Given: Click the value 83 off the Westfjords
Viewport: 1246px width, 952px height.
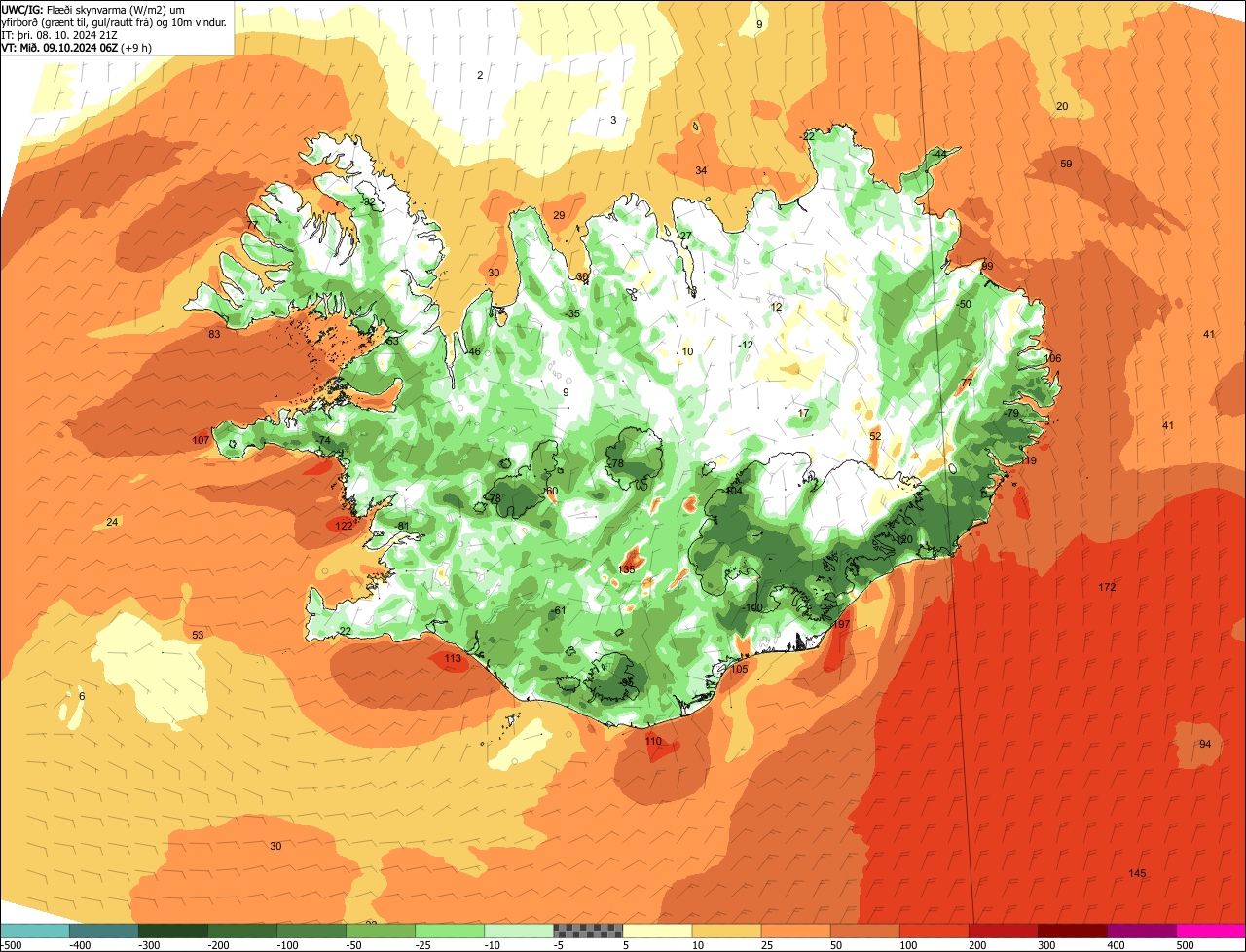Looking at the screenshot, I should (214, 335).
